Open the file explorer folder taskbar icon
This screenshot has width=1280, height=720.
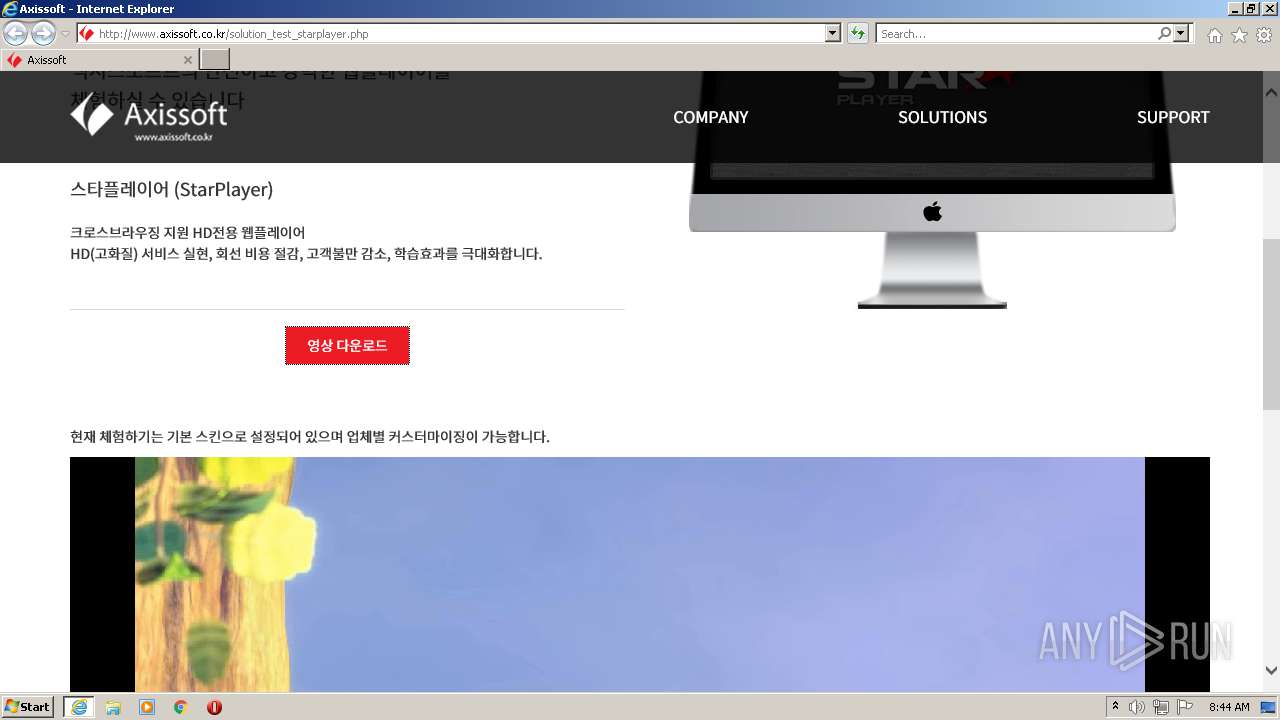tap(113, 707)
